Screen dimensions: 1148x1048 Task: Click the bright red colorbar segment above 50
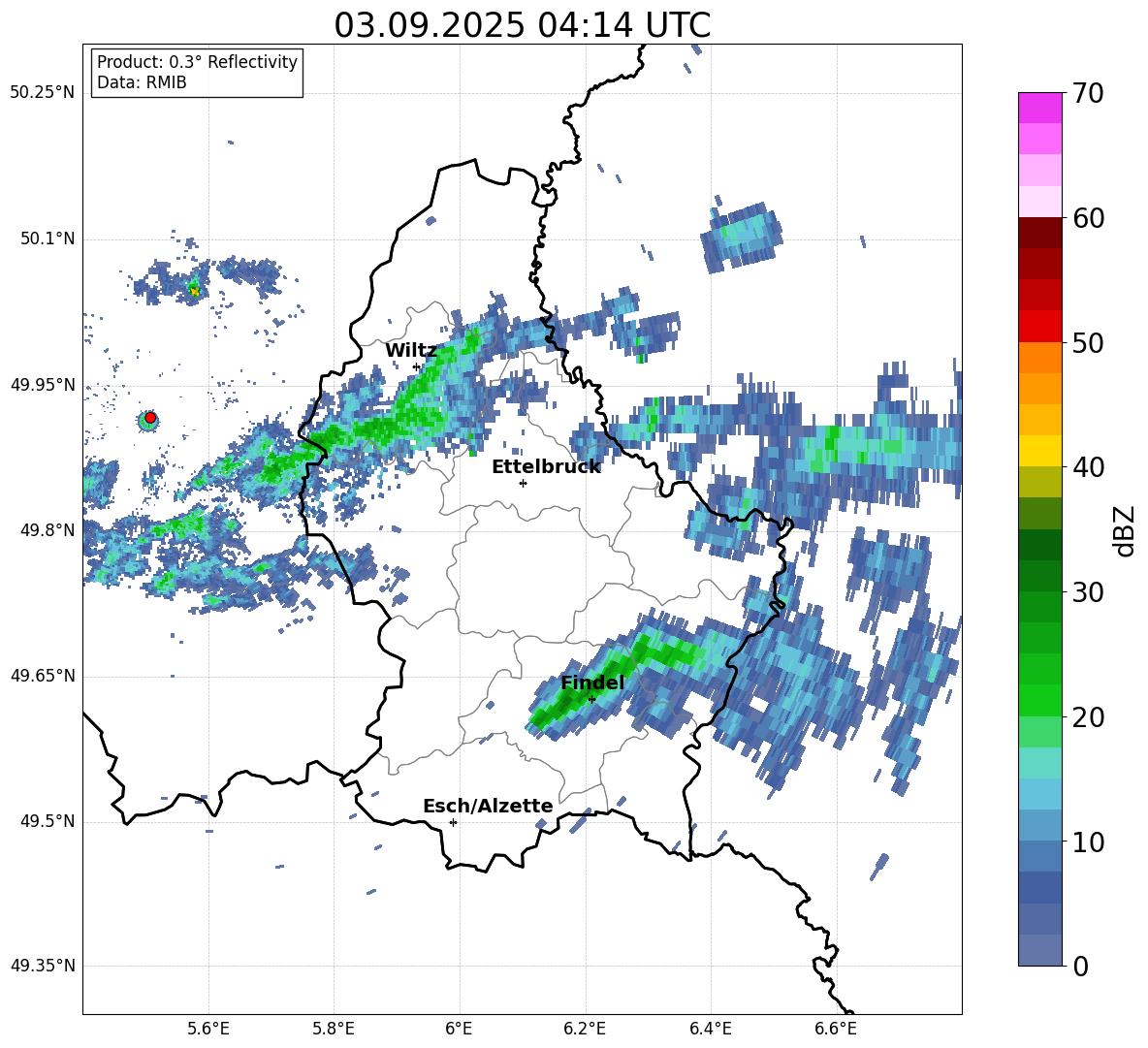[1039, 327]
